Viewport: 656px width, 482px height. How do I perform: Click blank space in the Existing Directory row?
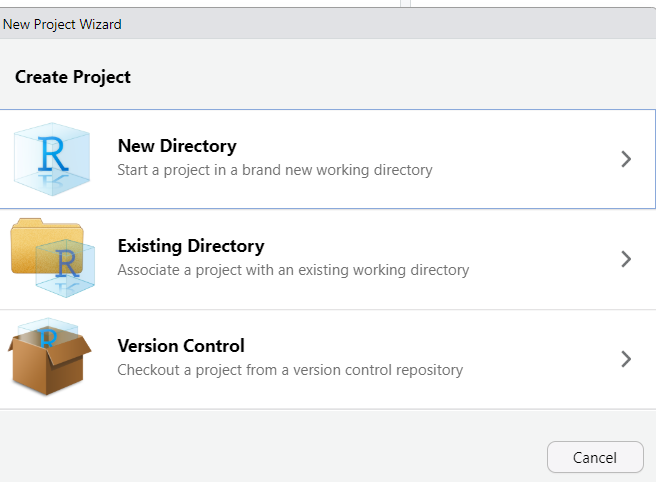[x=540, y=259]
